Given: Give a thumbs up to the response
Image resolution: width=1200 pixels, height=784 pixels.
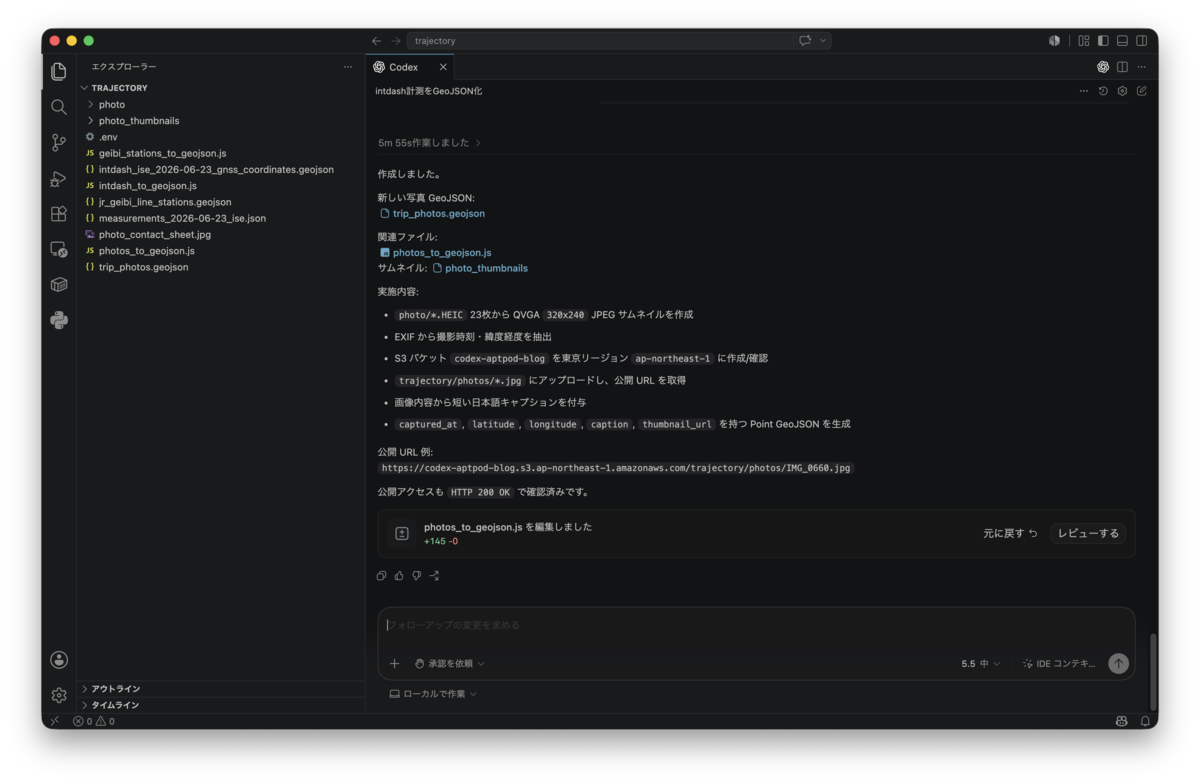Looking at the screenshot, I should (x=399, y=576).
